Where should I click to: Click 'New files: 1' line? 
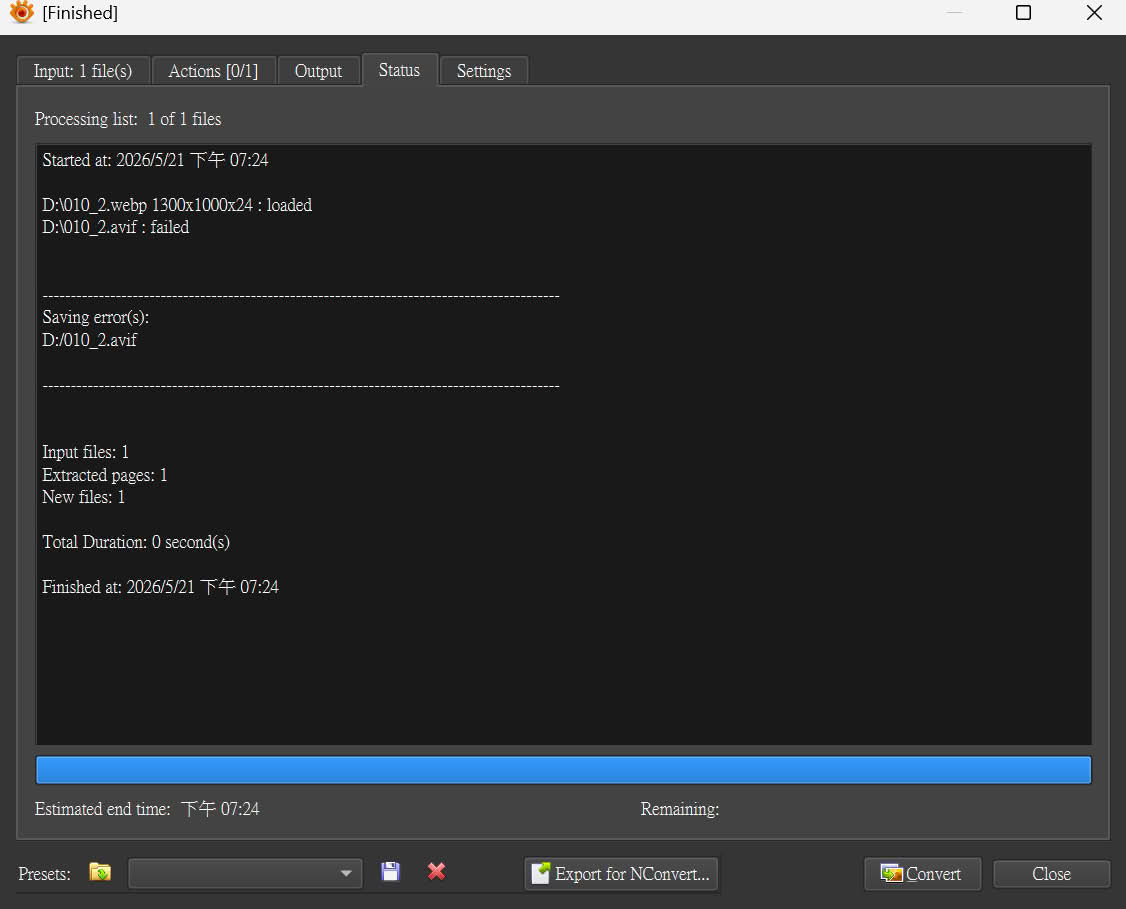click(83, 497)
